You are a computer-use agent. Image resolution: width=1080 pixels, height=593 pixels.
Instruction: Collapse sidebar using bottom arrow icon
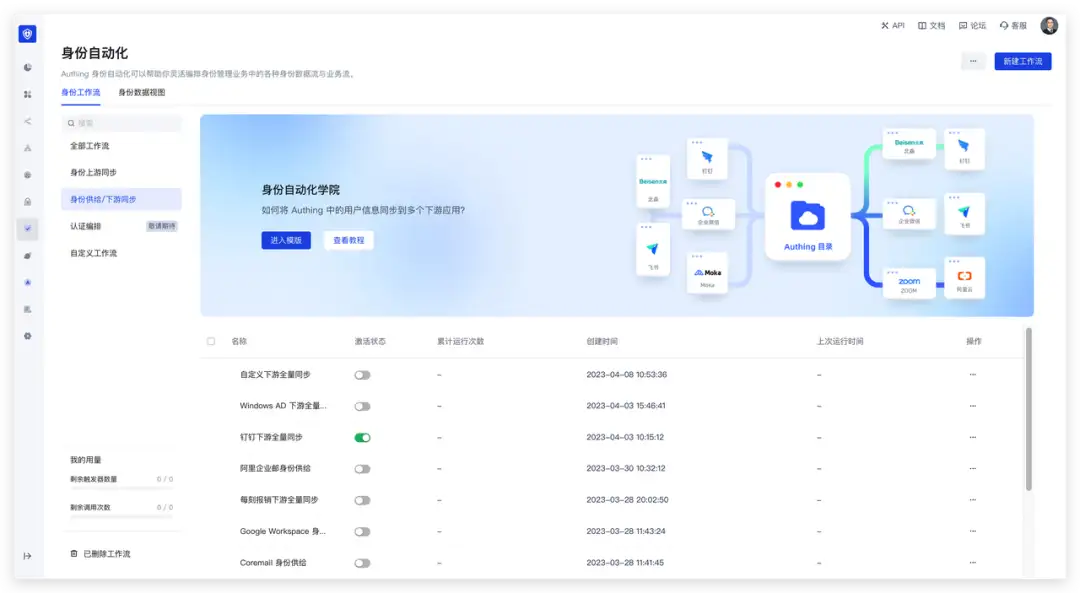[x=28, y=556]
